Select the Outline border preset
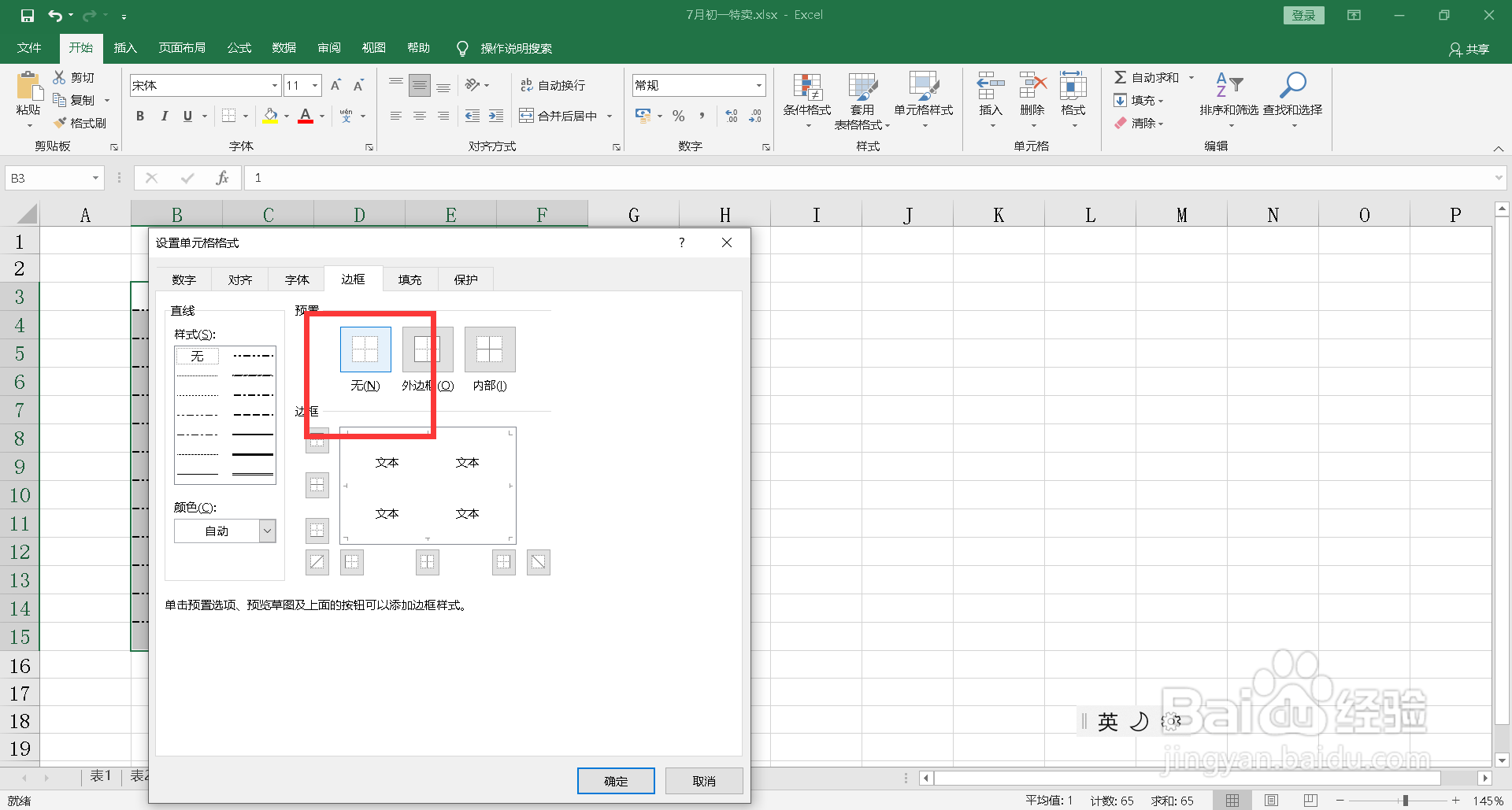The image size is (1512, 810). 428,350
